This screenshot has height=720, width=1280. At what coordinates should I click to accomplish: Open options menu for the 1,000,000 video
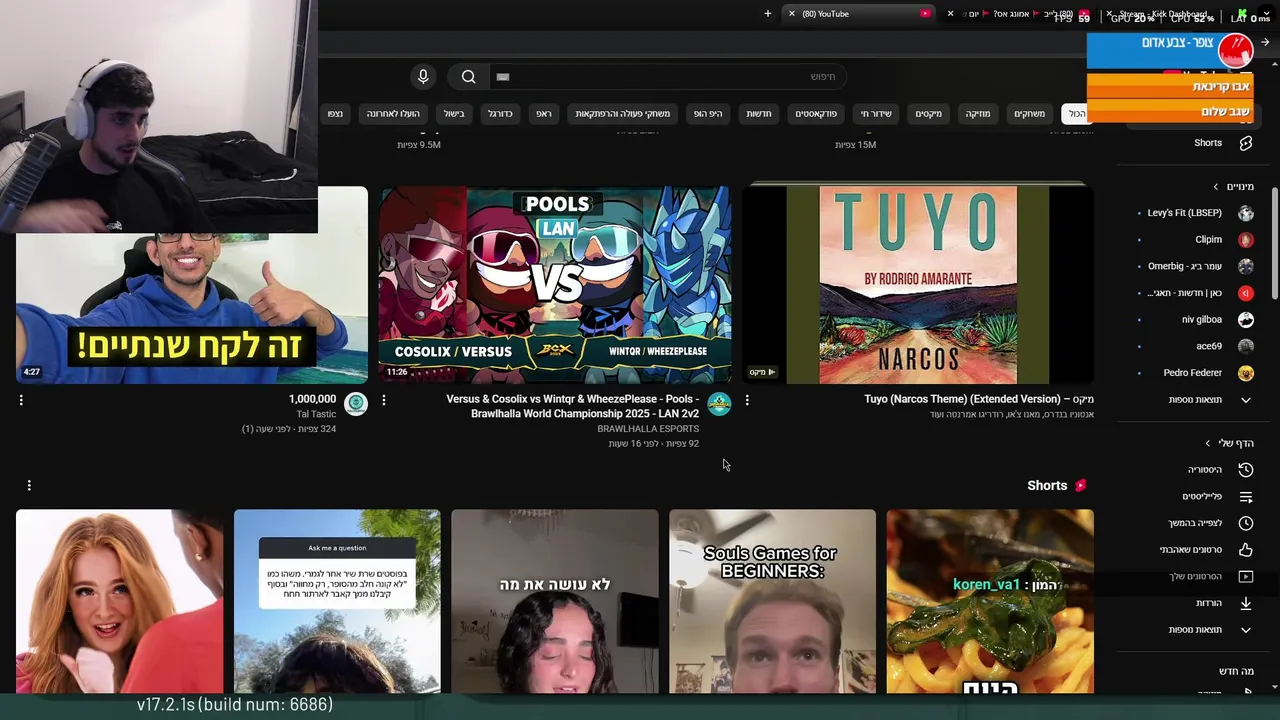coord(21,400)
